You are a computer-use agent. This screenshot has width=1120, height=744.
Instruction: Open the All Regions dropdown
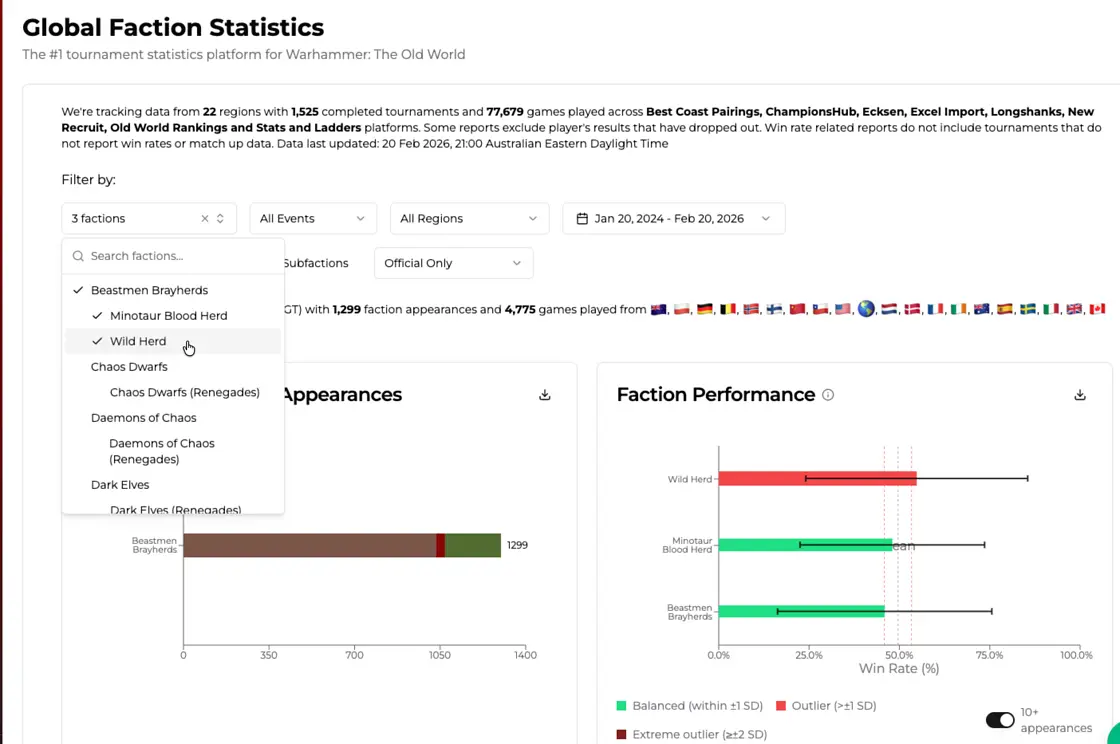(x=469, y=218)
